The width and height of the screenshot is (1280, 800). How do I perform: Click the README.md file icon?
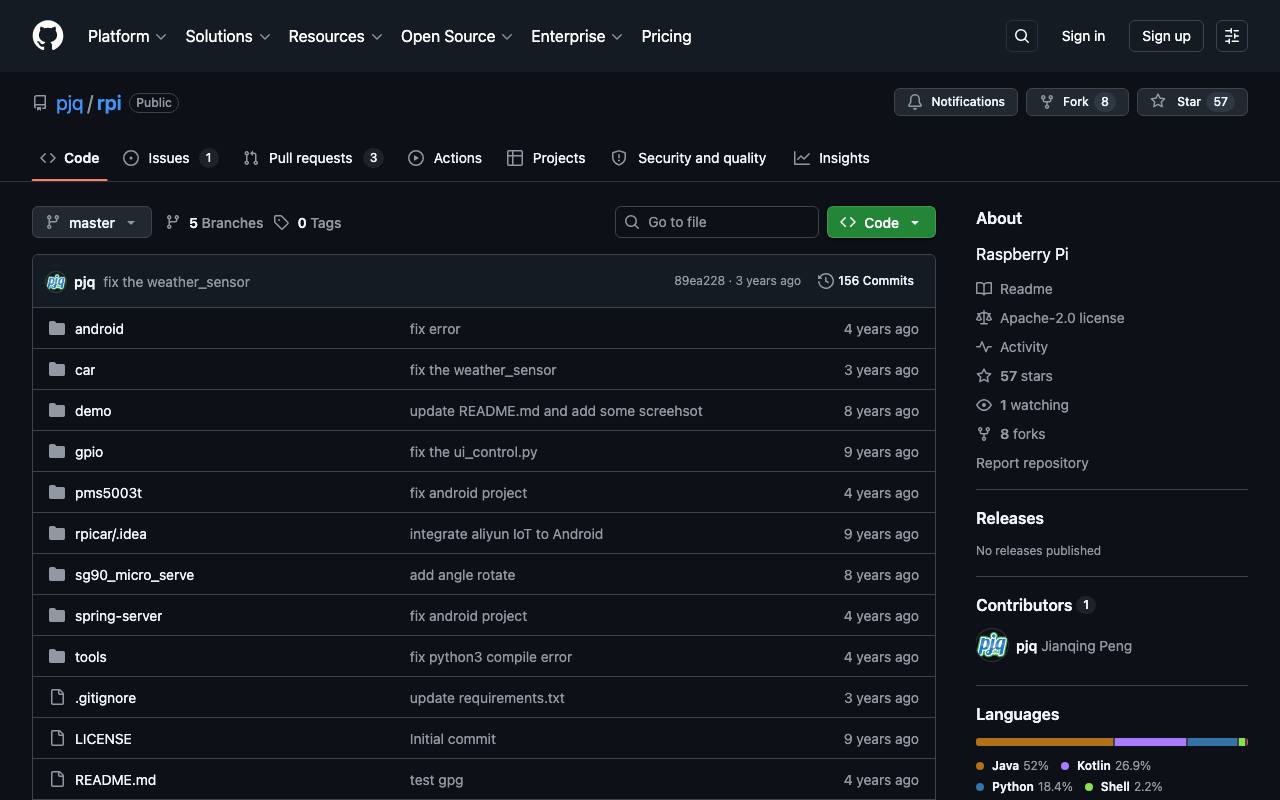(57, 779)
